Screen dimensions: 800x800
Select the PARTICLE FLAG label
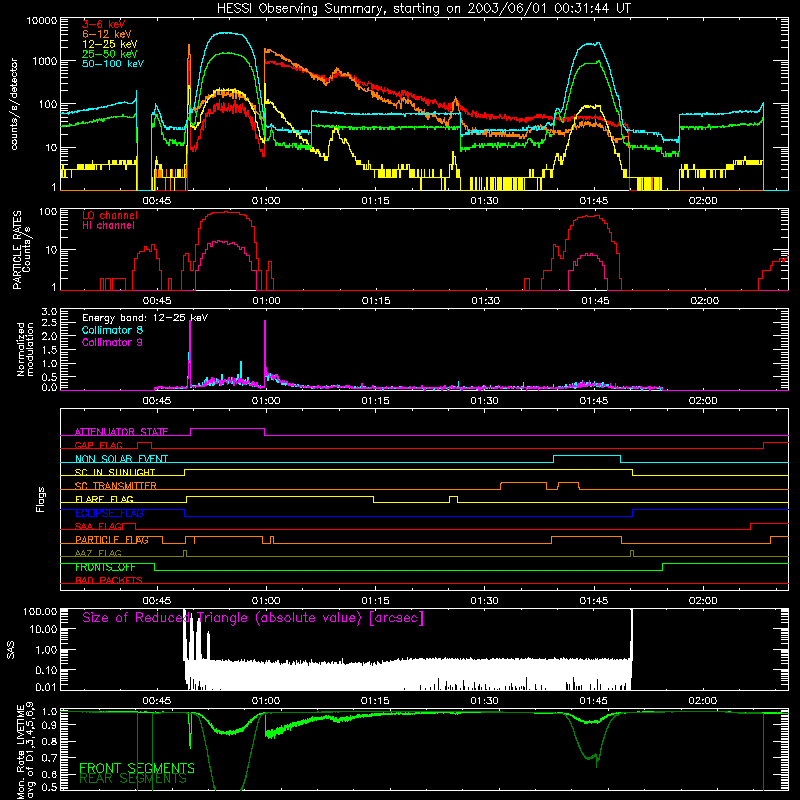(x=112, y=539)
